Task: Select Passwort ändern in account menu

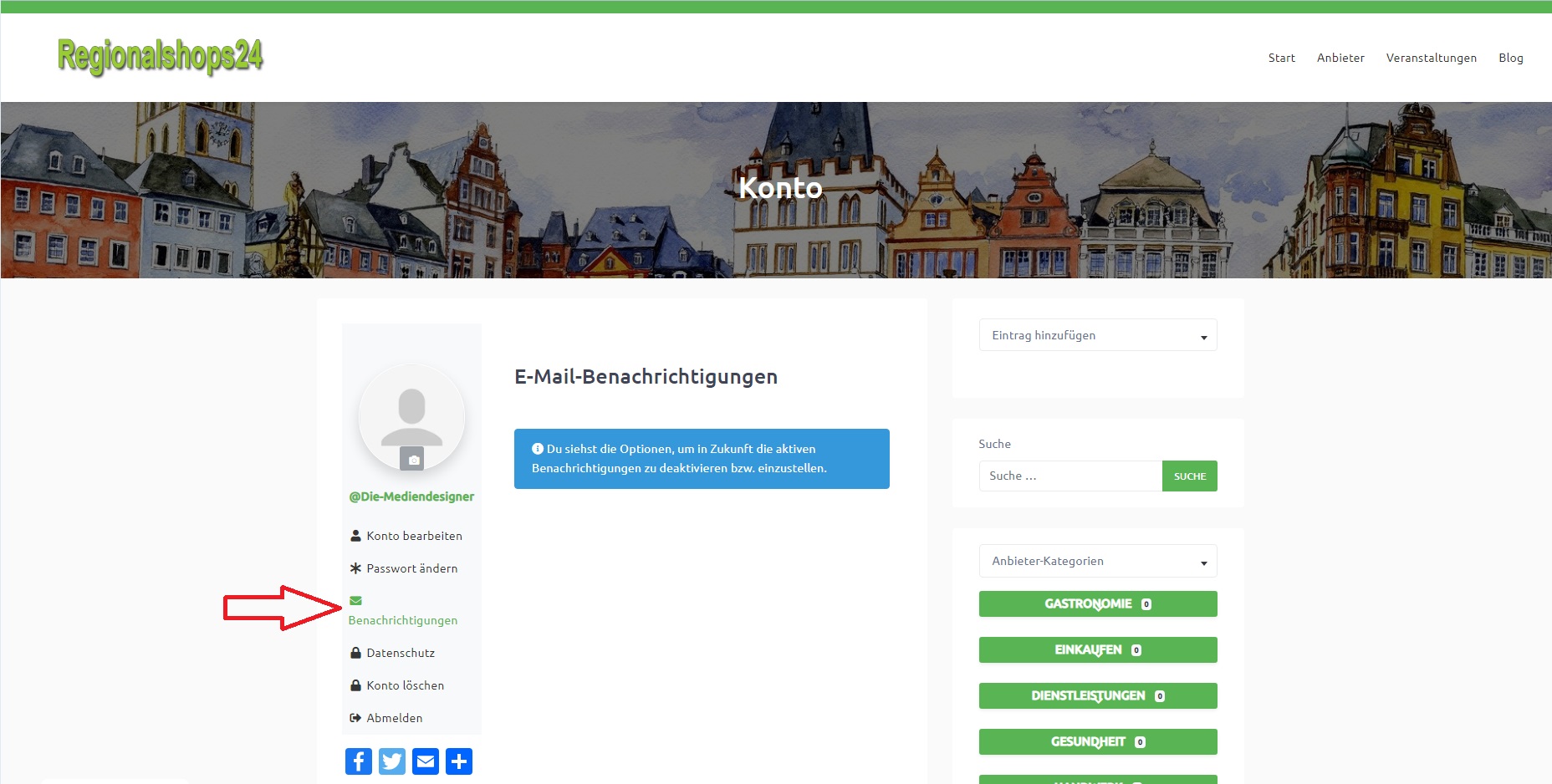Action: [411, 568]
